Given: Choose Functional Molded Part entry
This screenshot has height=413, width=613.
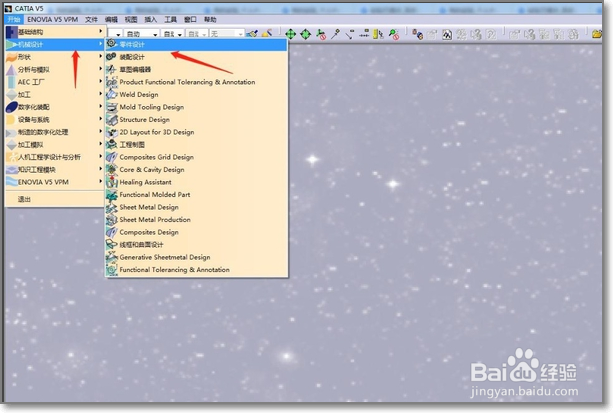Looking at the screenshot, I should pos(197,195).
